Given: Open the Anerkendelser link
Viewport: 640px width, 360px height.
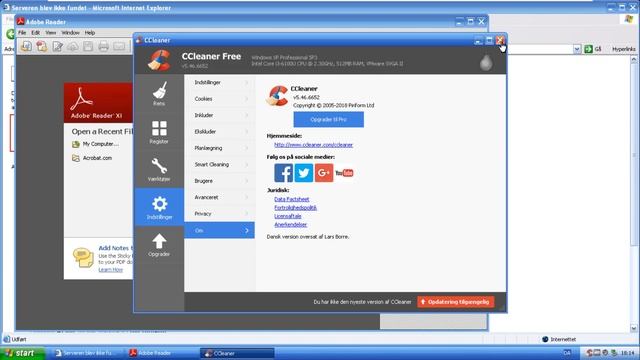Looking at the screenshot, I should [291, 224].
